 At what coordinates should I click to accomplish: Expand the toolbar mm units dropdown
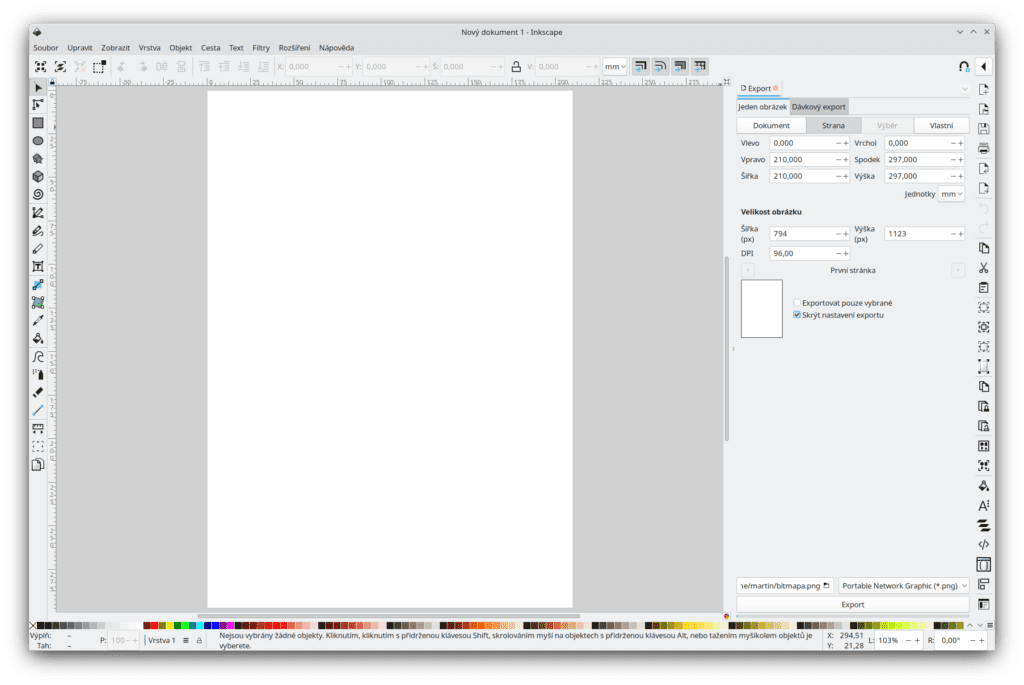tap(615, 67)
